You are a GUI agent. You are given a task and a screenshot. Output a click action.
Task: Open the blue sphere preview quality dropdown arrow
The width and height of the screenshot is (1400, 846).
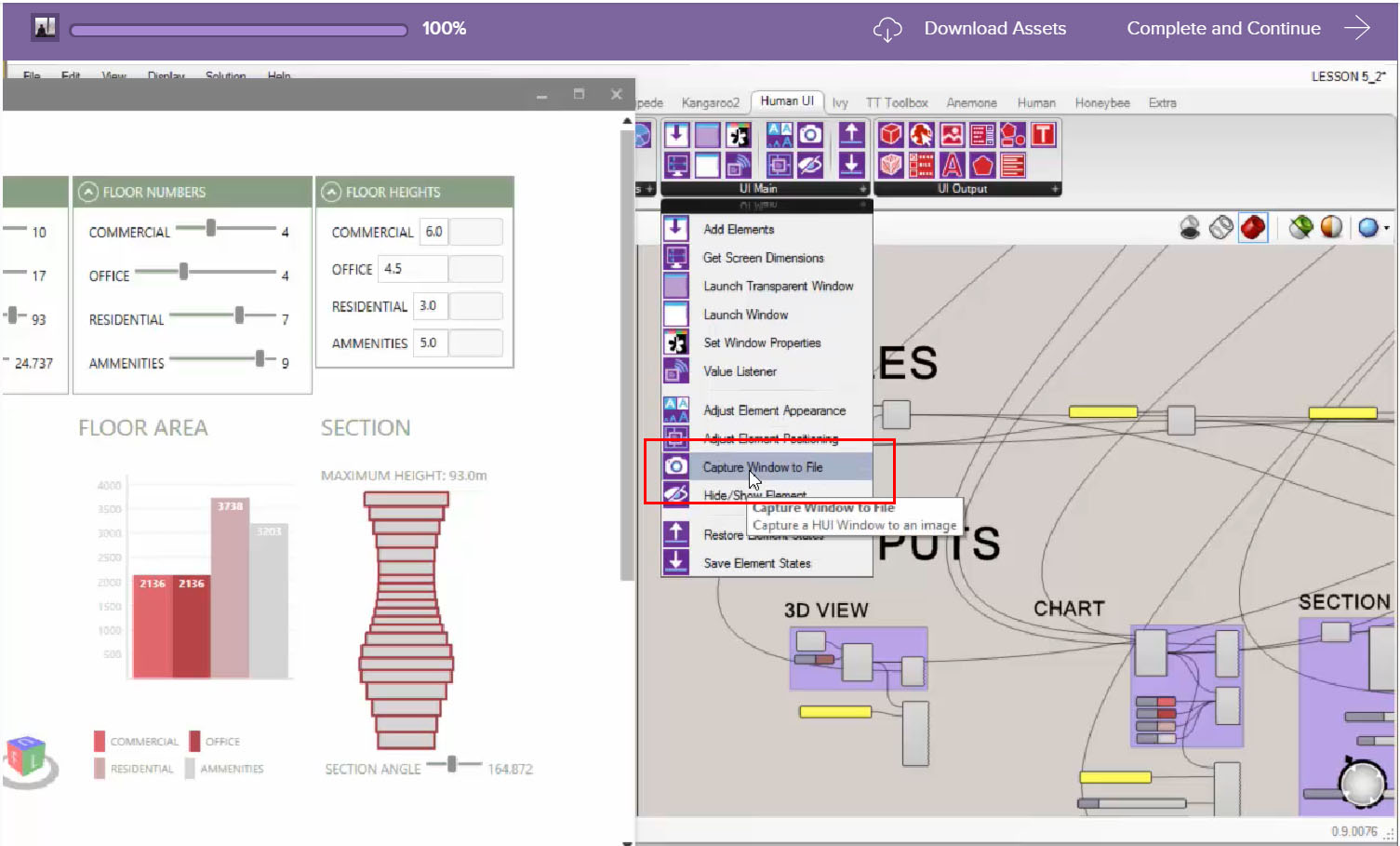pos(1387,228)
